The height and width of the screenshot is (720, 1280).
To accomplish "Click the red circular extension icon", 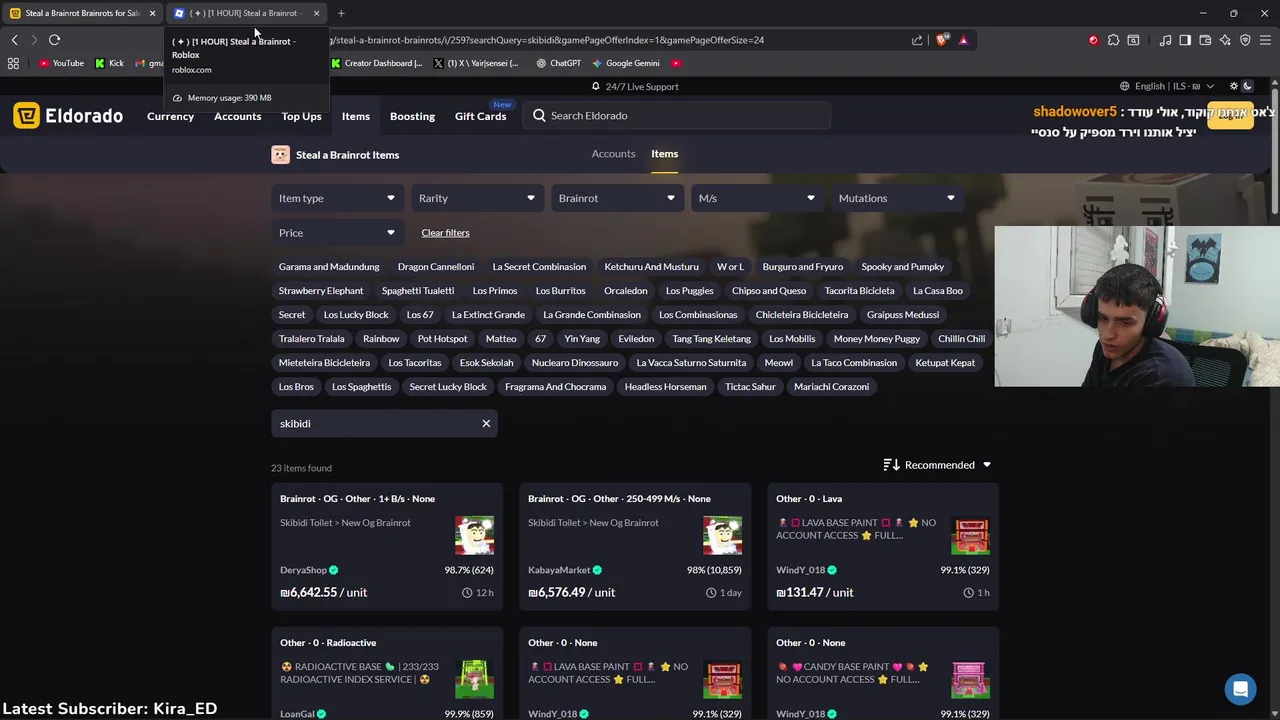I will (x=1093, y=40).
